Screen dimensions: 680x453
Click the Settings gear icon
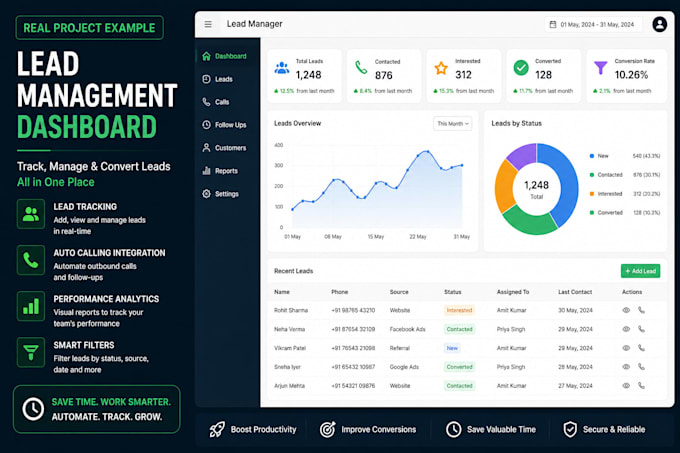(206, 194)
